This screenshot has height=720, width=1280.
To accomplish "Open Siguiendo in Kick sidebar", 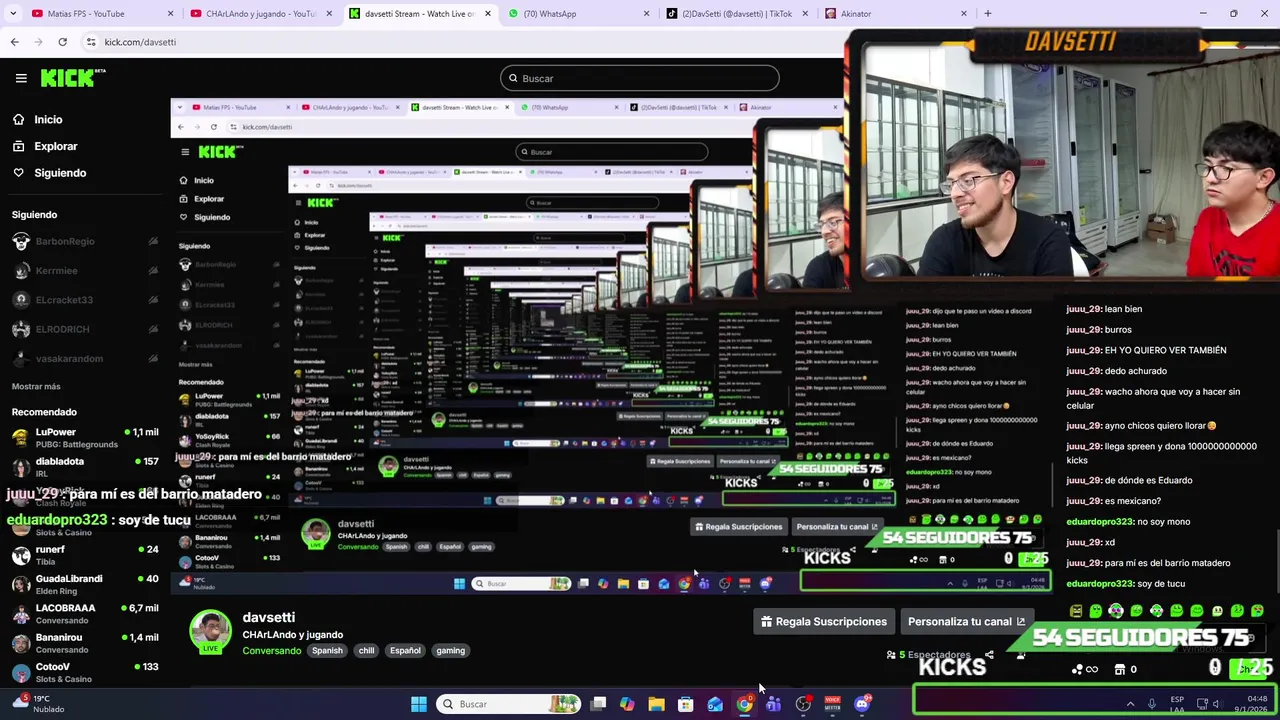I will 60,173.
